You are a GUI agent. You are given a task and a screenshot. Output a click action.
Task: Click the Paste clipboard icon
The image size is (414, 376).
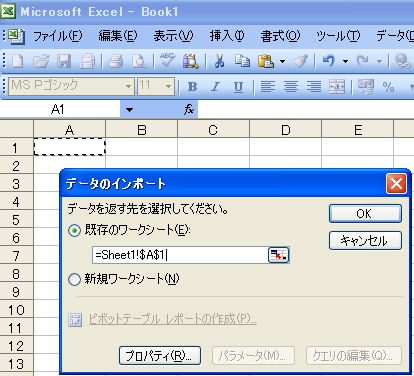266,61
